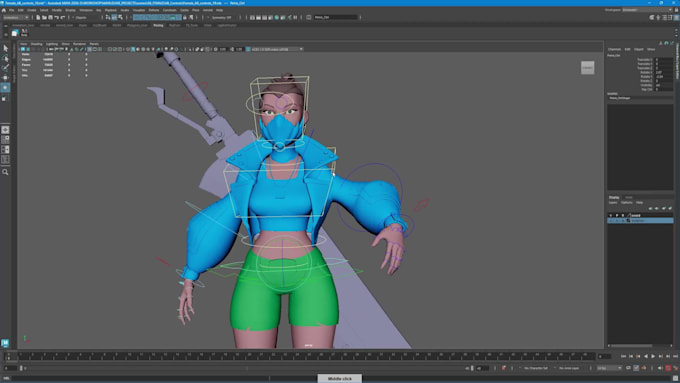Switch to four-view panel layout

click(5, 140)
